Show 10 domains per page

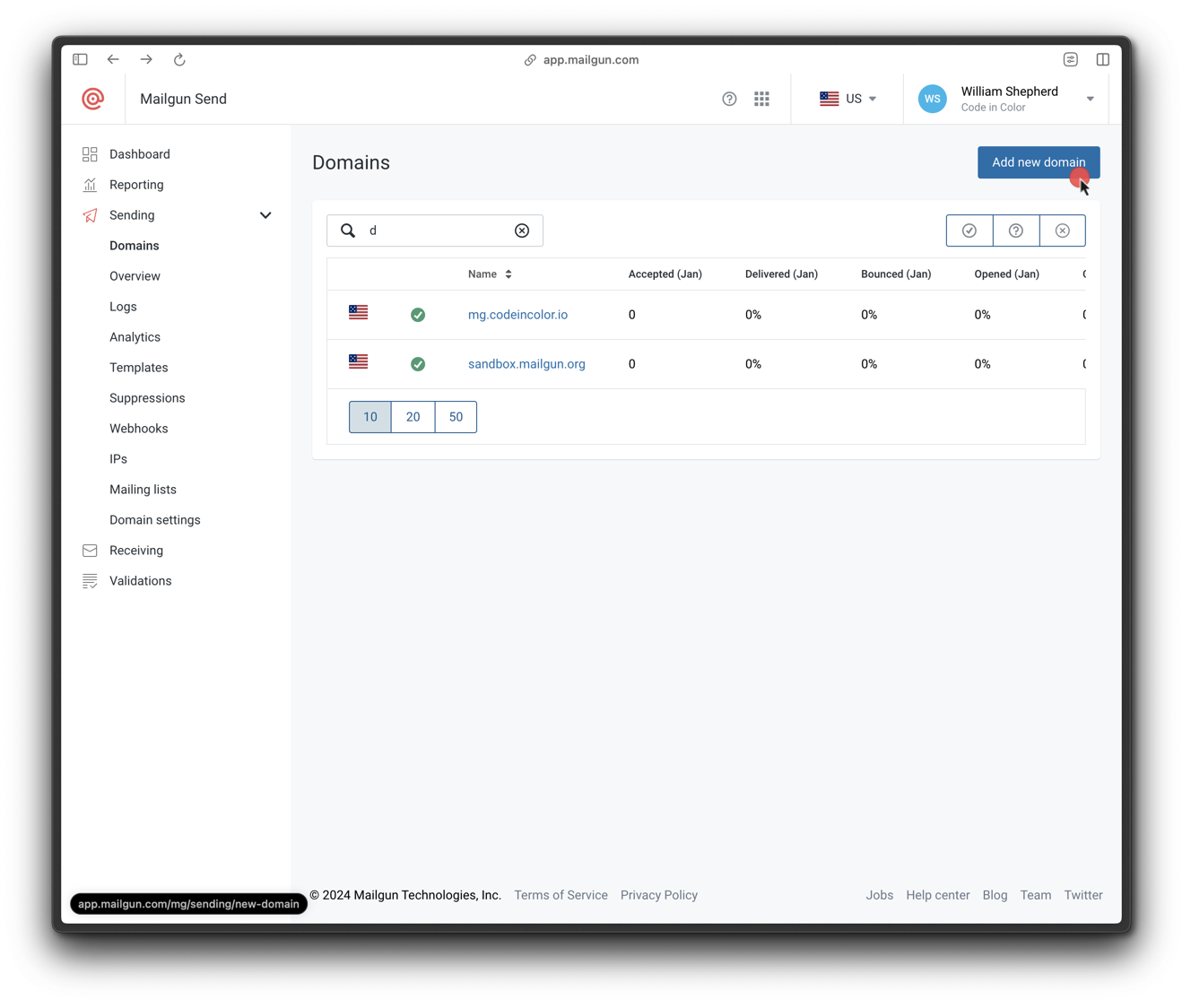click(370, 417)
